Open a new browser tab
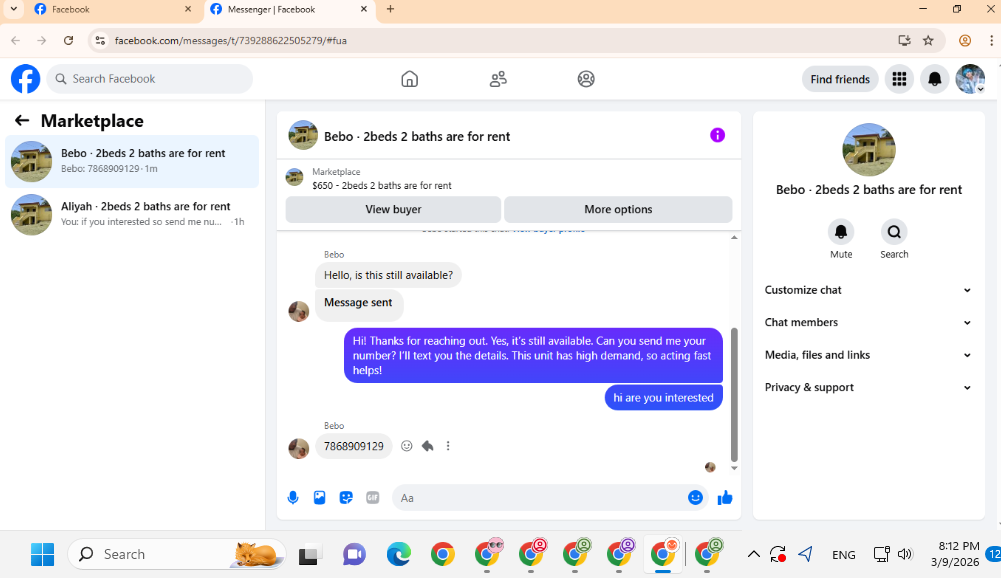Viewport: 1001px width, 578px height. tap(390, 9)
